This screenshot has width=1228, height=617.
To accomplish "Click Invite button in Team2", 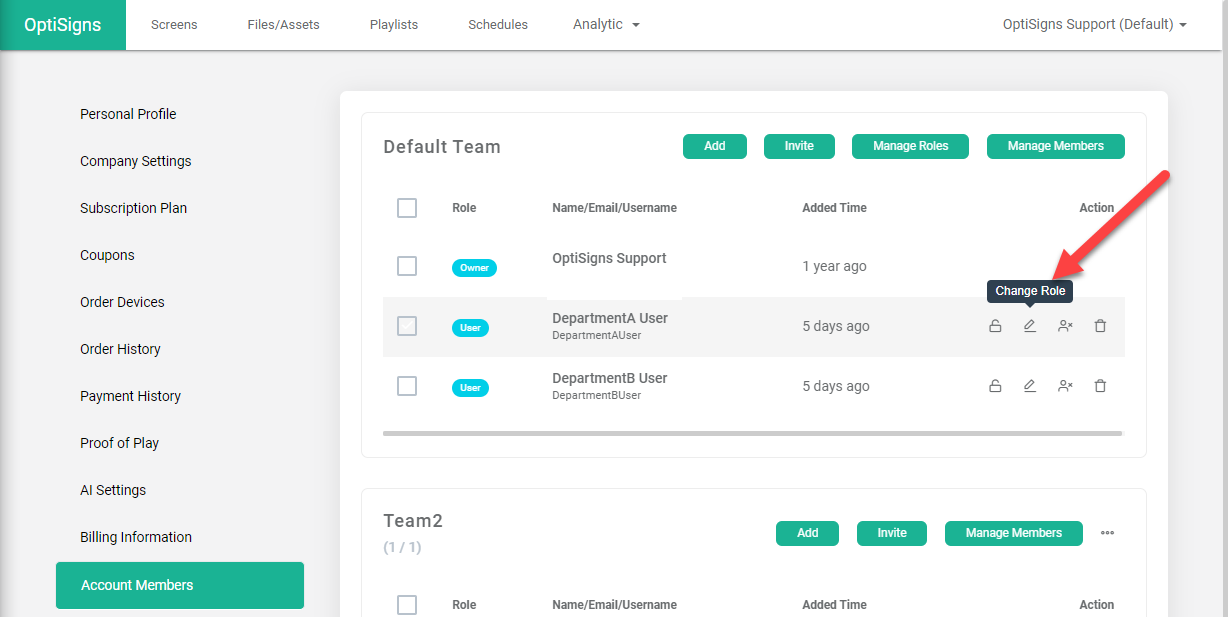I will 891,533.
